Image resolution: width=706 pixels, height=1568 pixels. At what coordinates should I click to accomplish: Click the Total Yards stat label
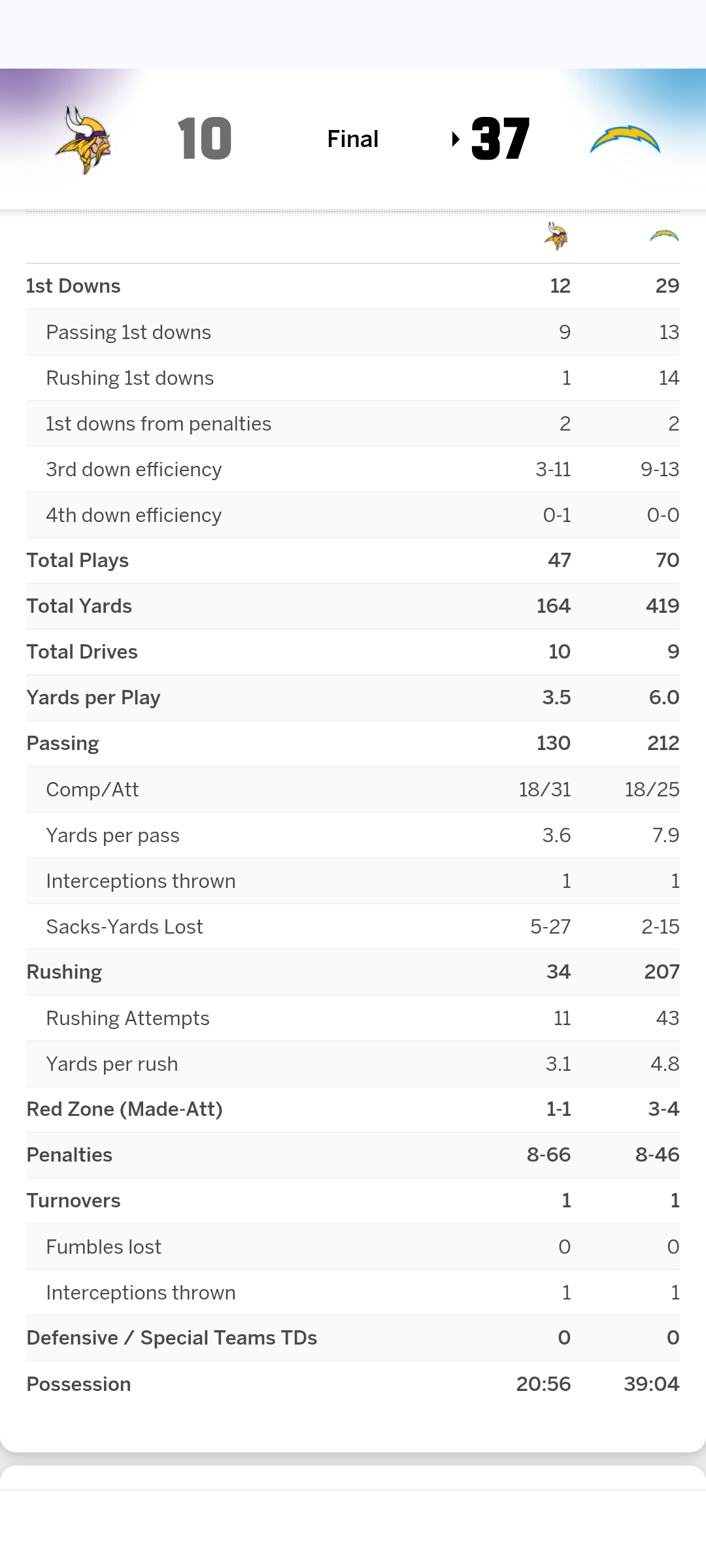point(79,606)
